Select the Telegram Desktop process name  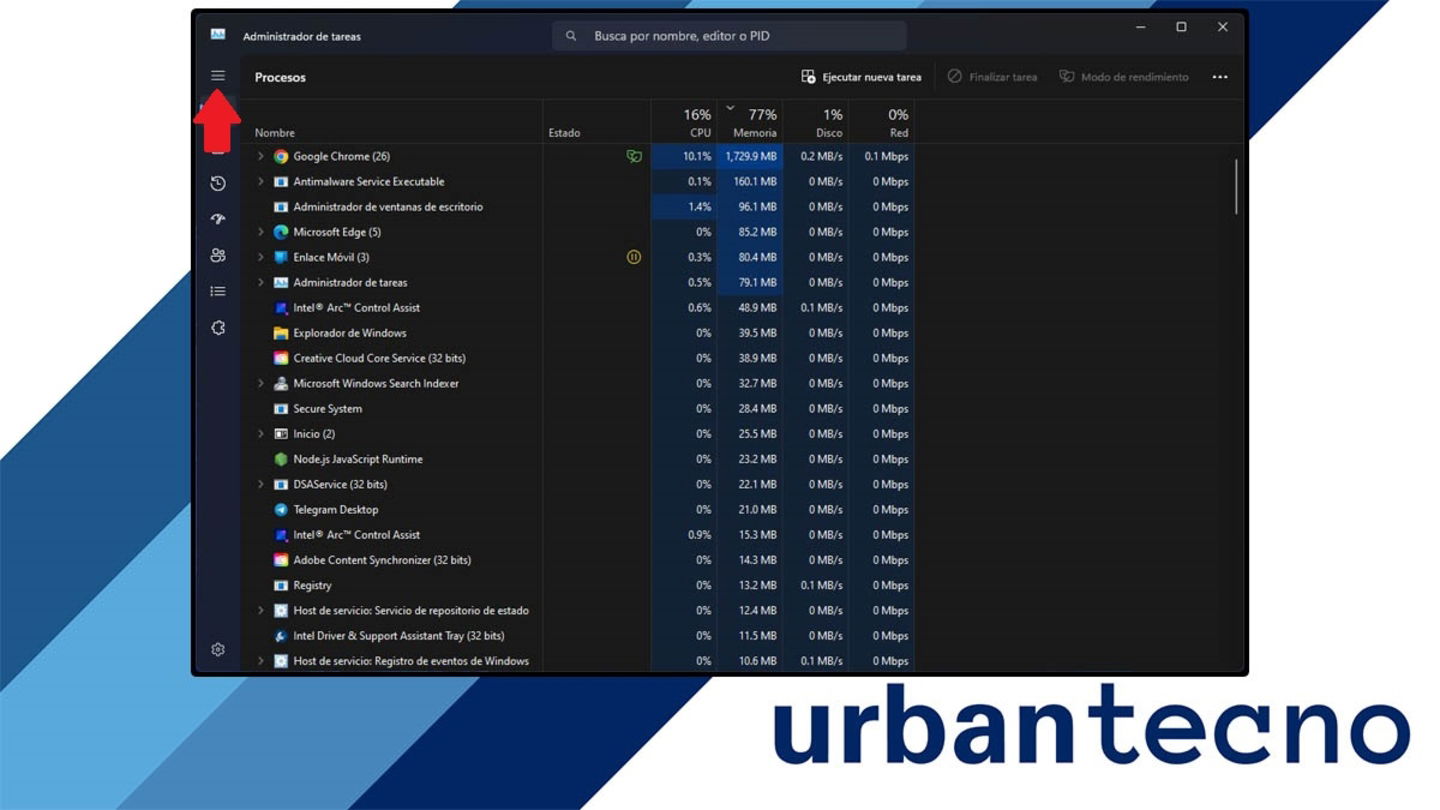pos(336,510)
